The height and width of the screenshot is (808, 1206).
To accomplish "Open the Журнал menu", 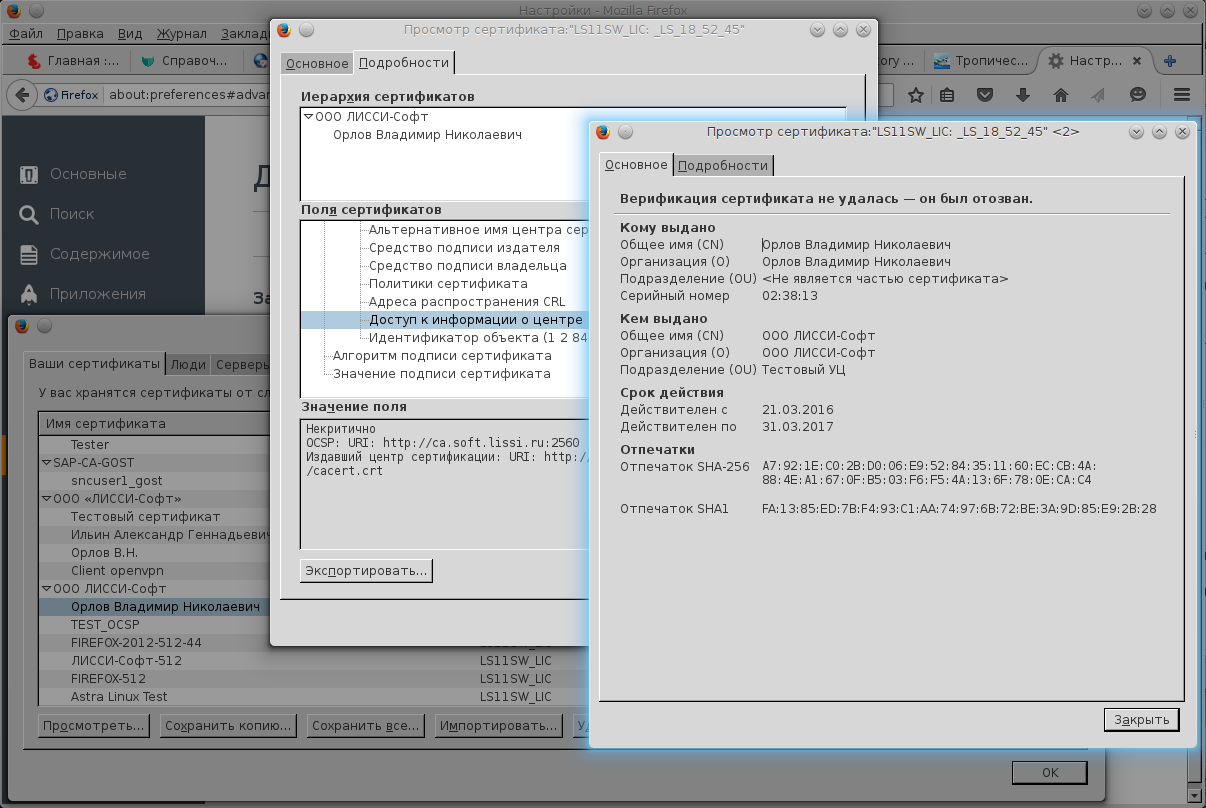I will pos(180,32).
